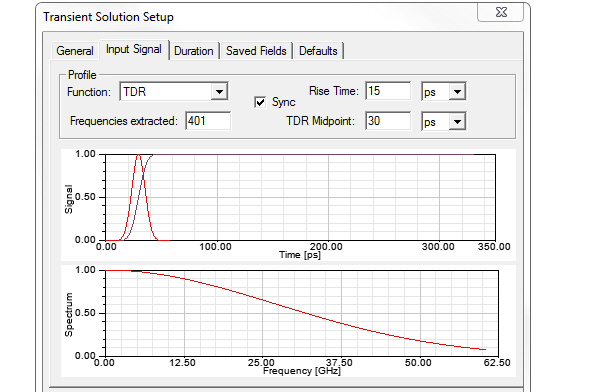This screenshot has width=600, height=392.
Task: Click the Frequency [GHz] axis label
Action: click(302, 371)
